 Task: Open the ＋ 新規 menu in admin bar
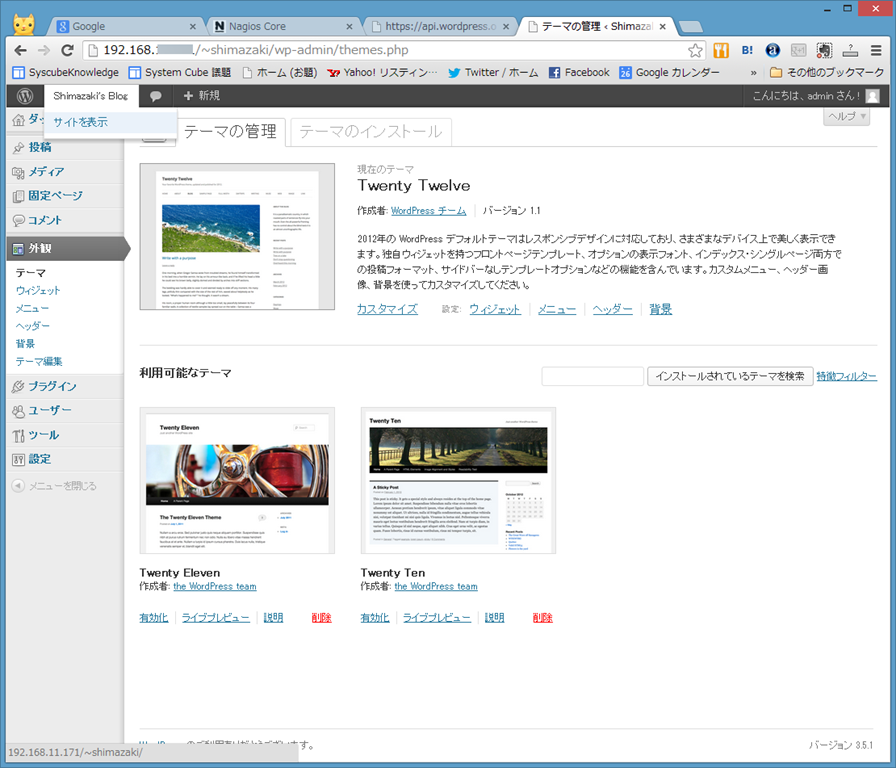[x=202, y=96]
